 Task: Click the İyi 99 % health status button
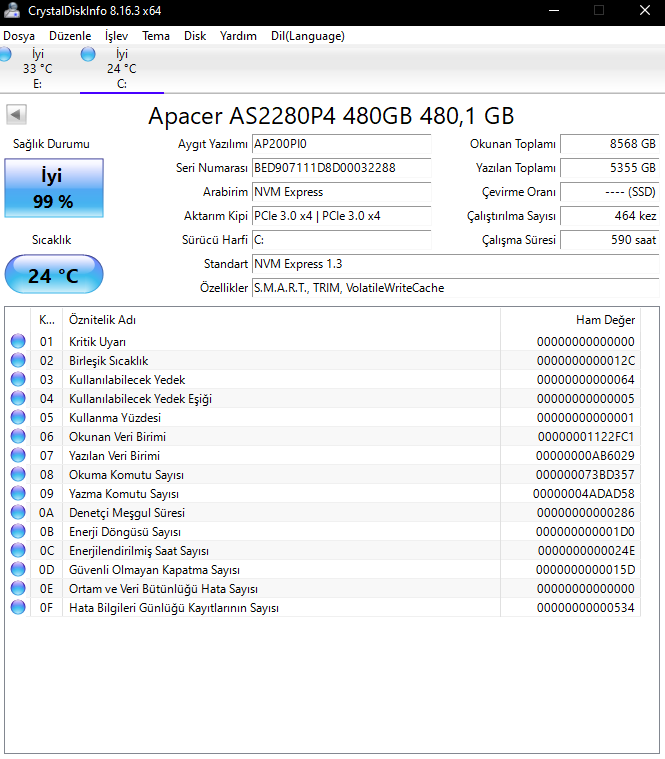[x=54, y=188]
